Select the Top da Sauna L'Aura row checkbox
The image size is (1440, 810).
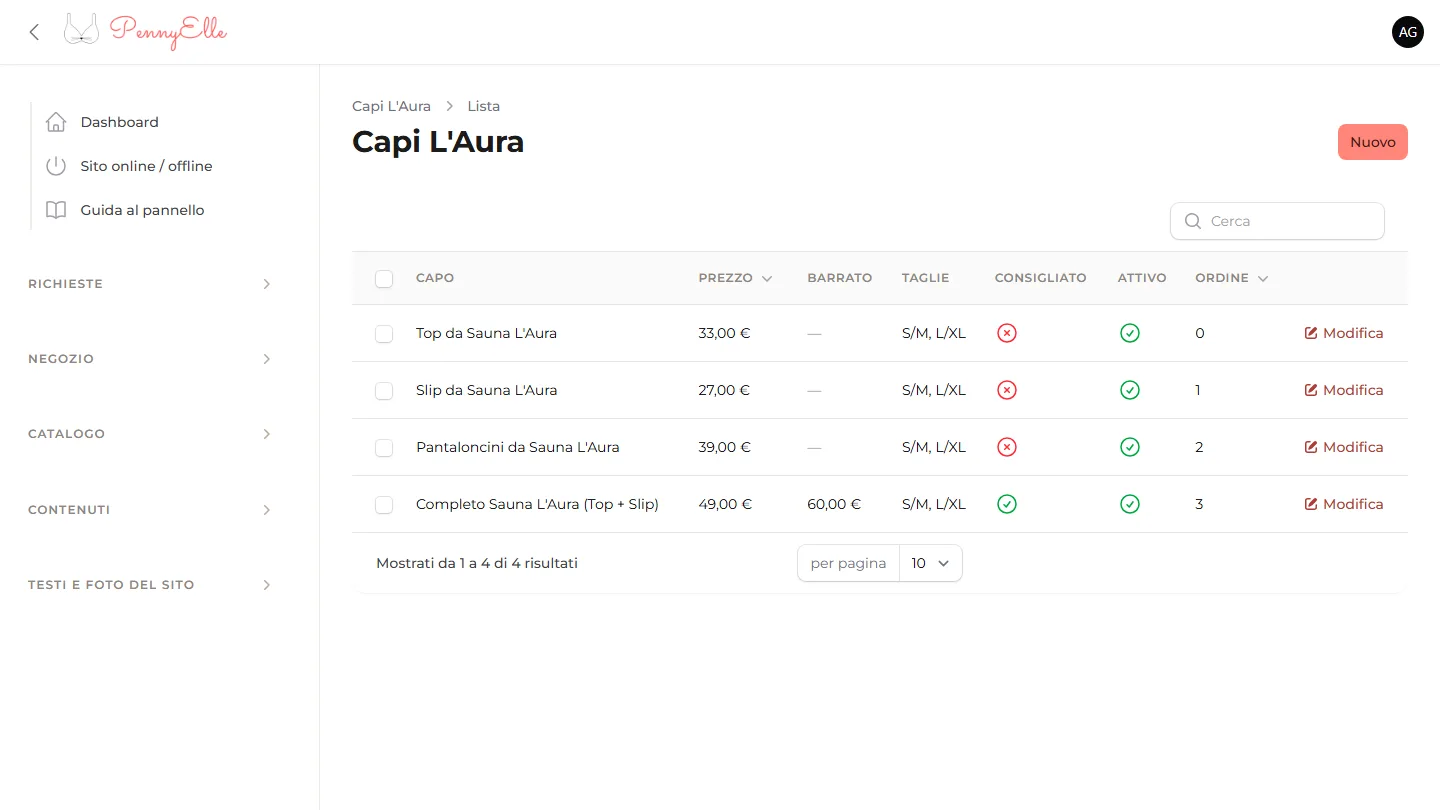click(x=384, y=334)
